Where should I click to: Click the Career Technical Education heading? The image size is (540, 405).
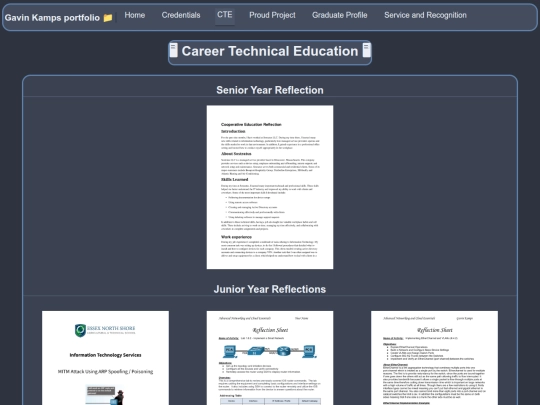pyautogui.click(x=270, y=51)
